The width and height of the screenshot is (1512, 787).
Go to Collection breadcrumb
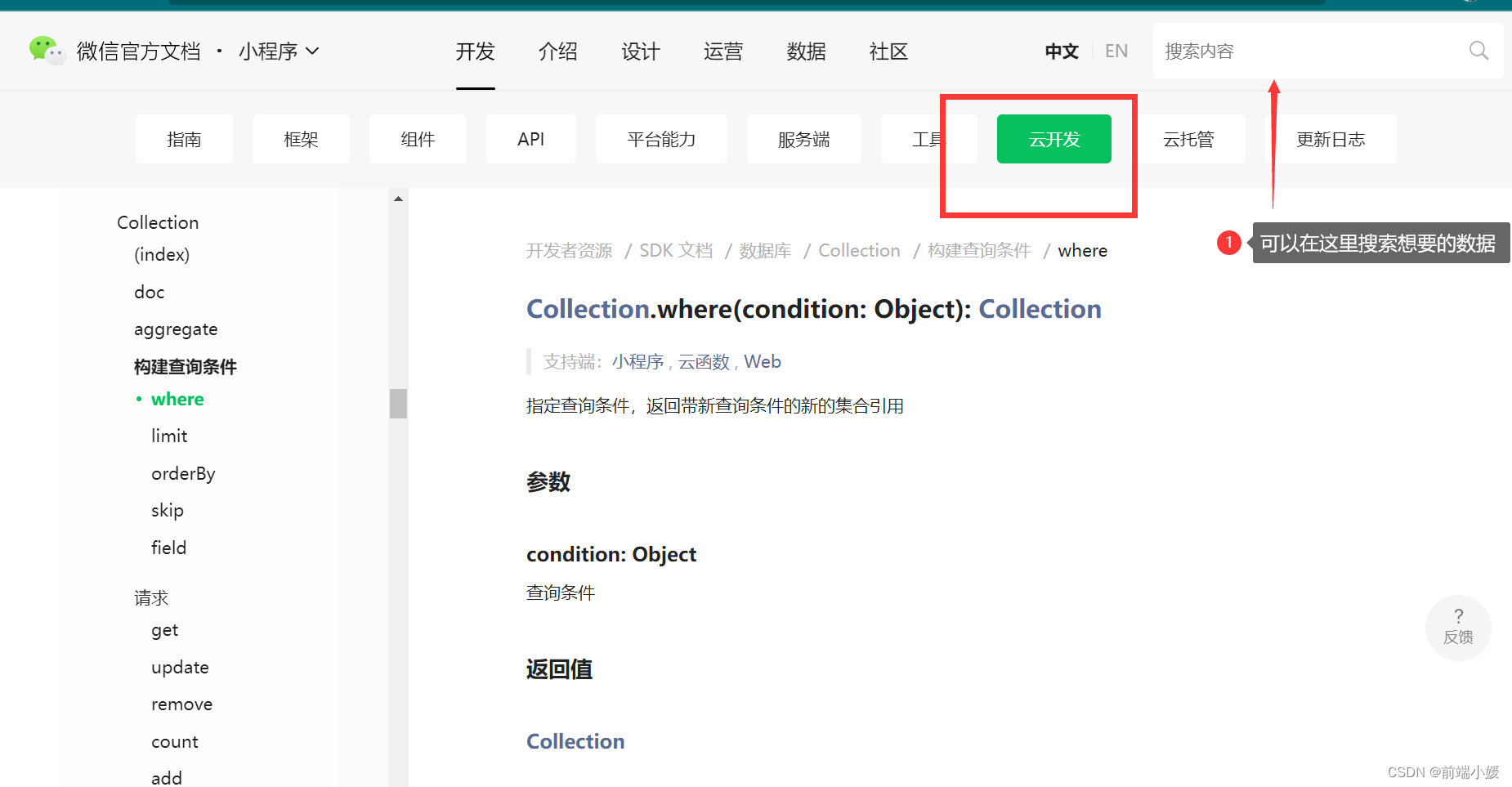coord(859,250)
